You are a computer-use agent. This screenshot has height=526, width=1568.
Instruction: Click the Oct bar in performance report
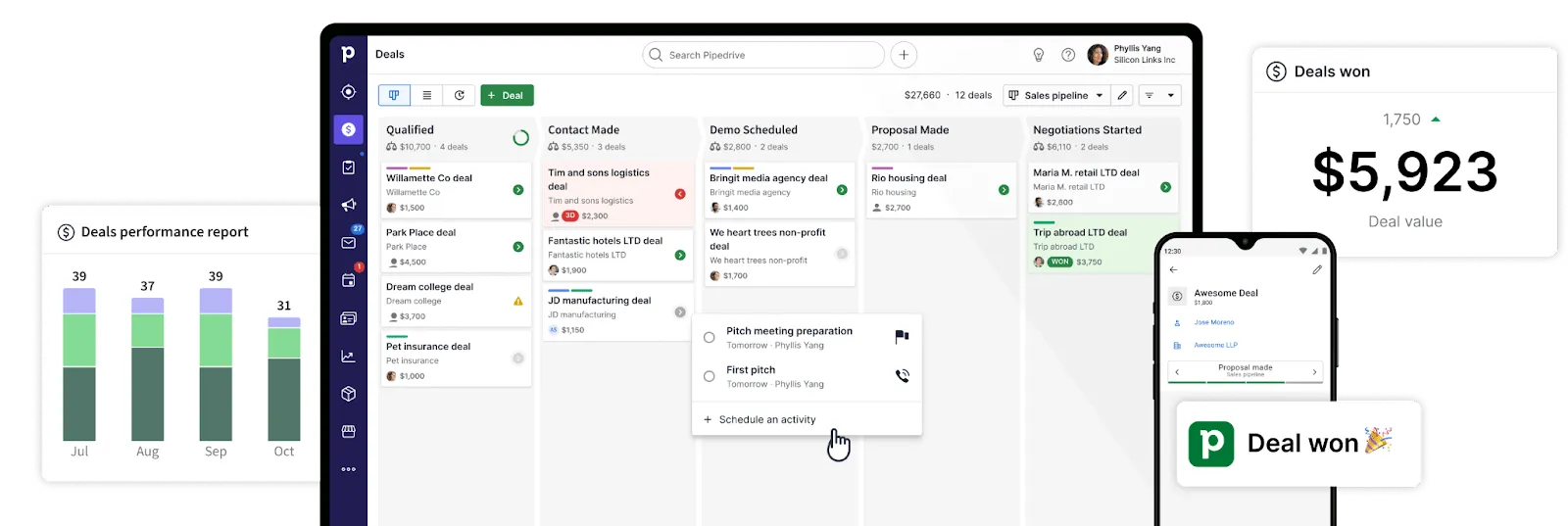284,379
